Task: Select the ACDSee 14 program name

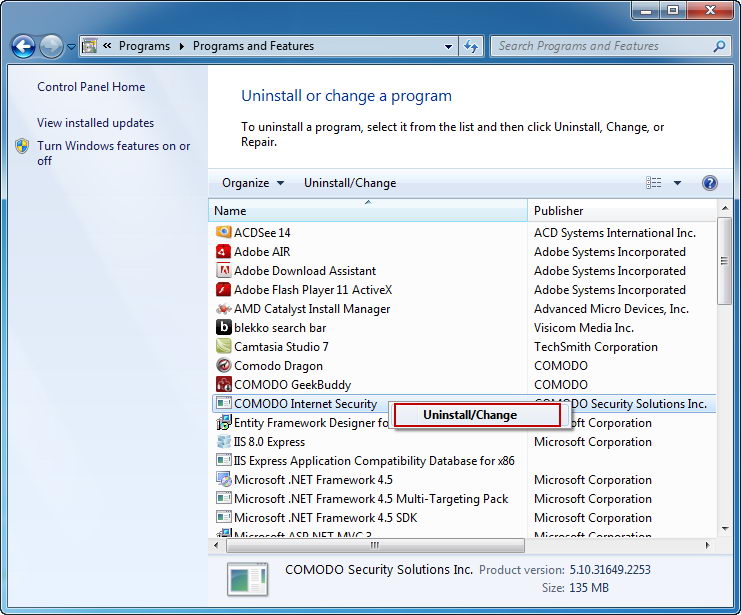Action: tap(262, 233)
